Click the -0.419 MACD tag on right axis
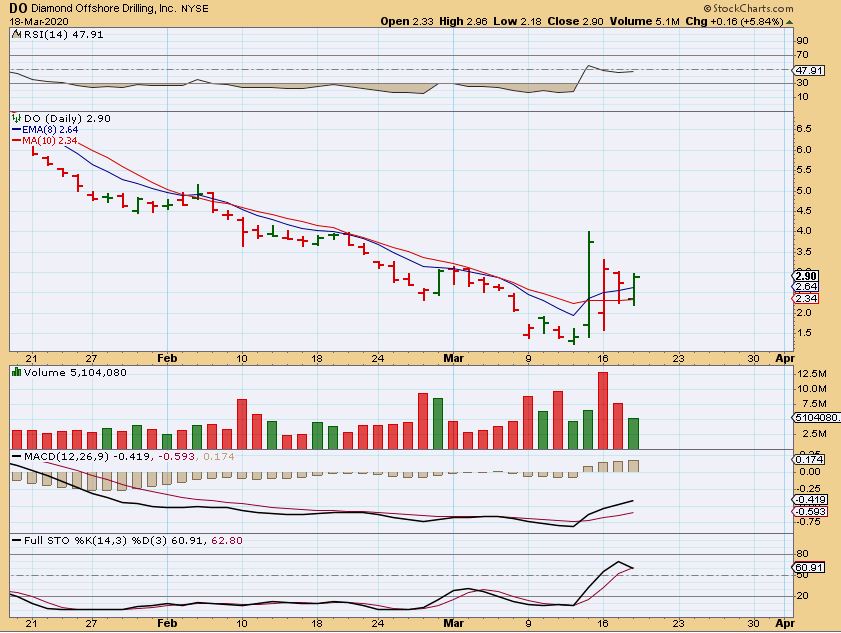The image size is (841, 633). pos(810,500)
